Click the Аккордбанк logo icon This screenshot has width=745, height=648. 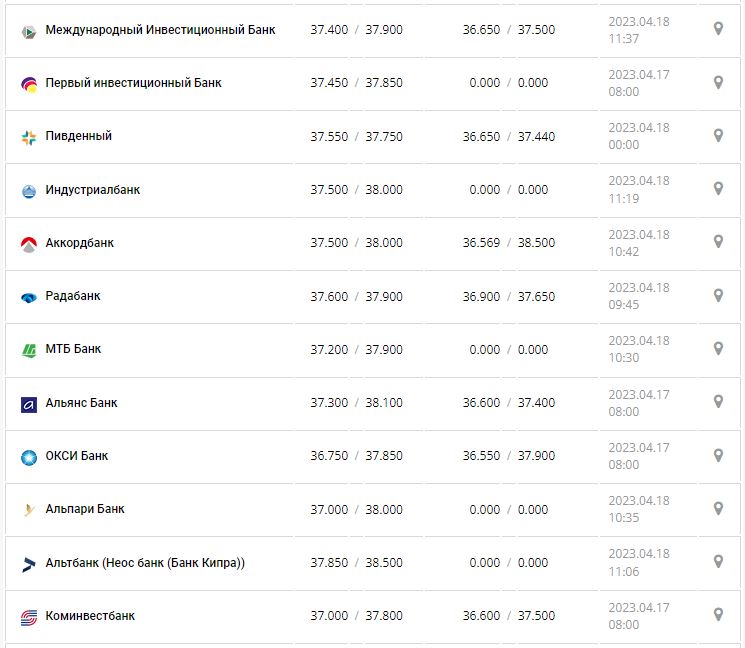(28, 244)
